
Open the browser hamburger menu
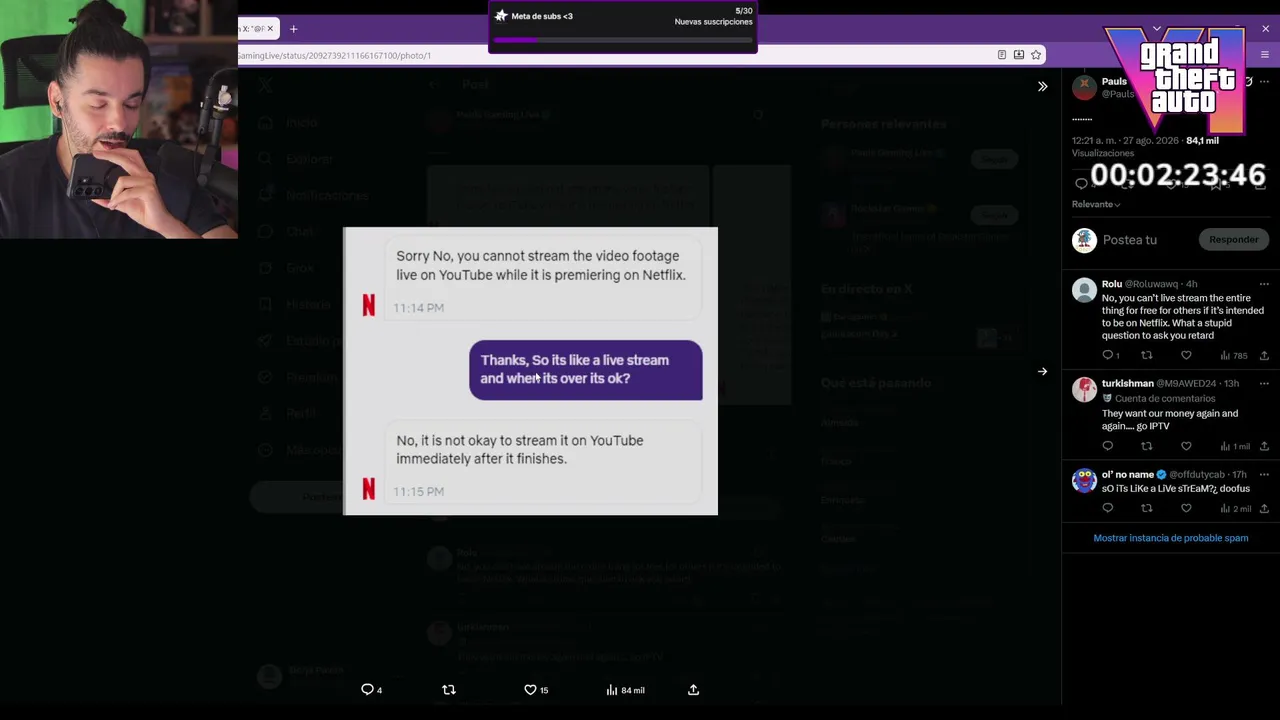coord(1264,55)
